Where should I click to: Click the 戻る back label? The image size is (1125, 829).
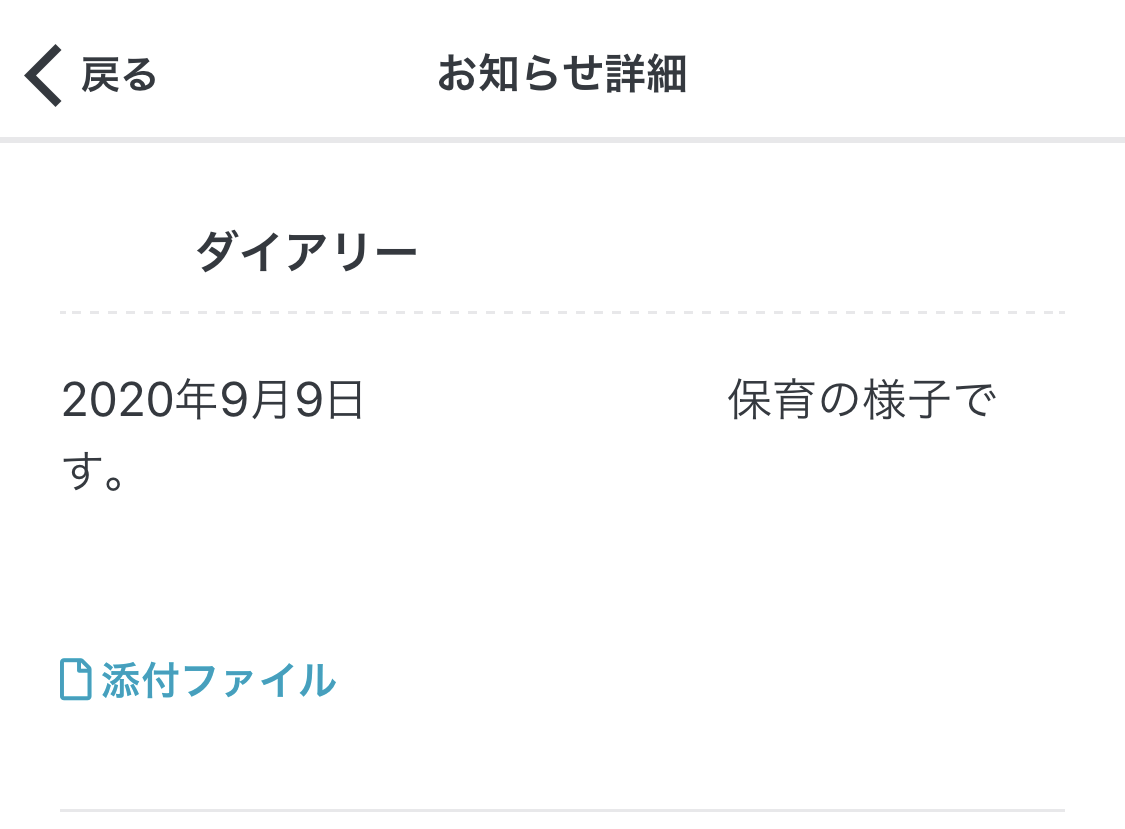119,75
